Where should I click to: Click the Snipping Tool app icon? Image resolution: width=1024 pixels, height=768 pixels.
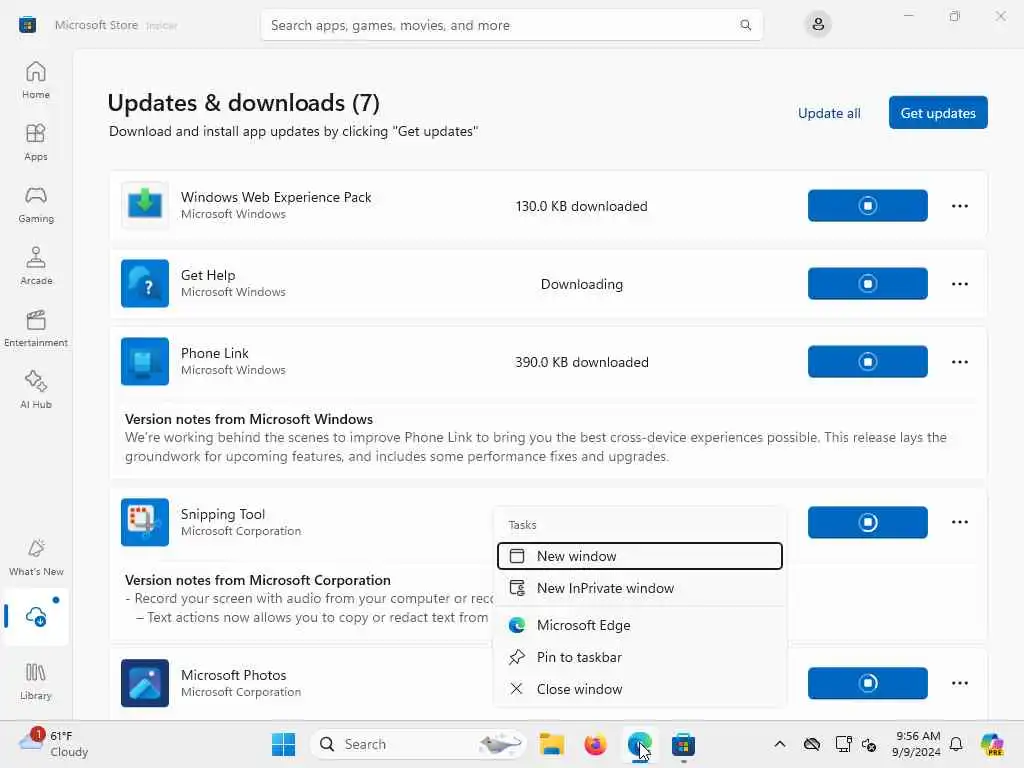pyautogui.click(x=145, y=522)
